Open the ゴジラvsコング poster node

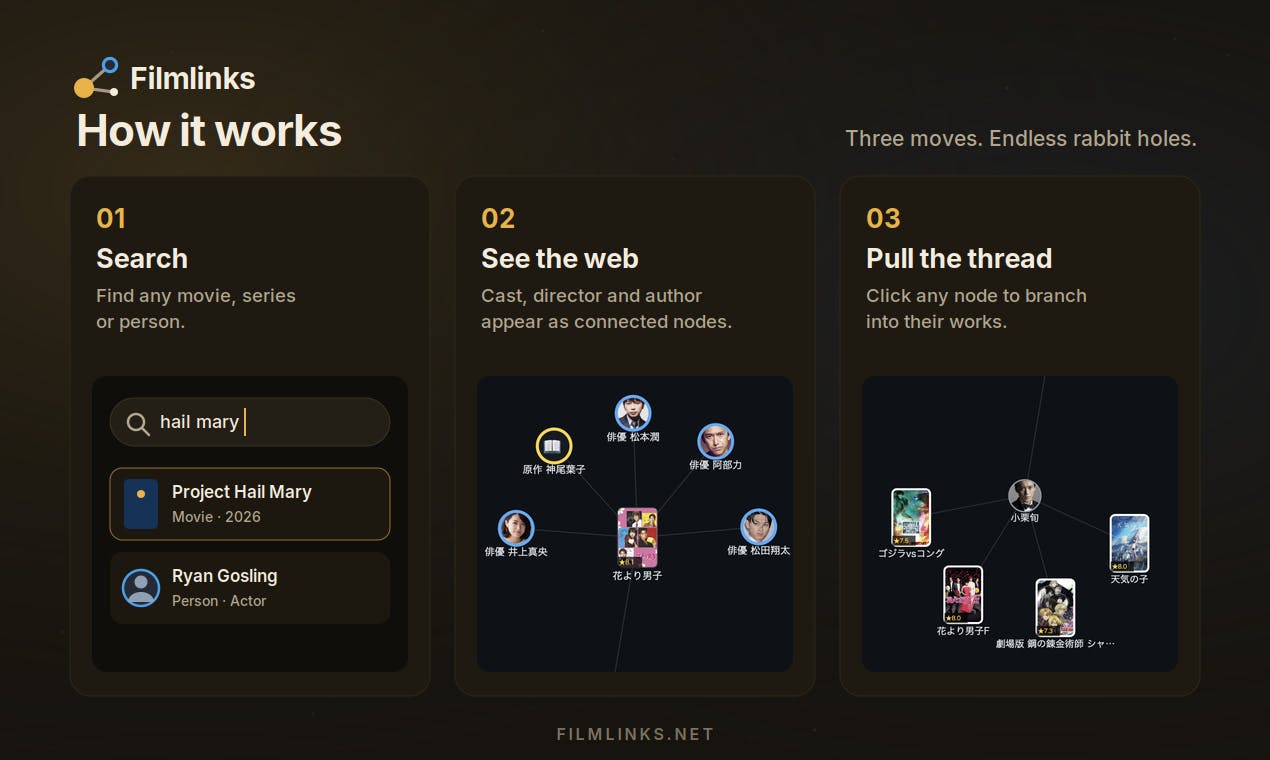[911, 518]
